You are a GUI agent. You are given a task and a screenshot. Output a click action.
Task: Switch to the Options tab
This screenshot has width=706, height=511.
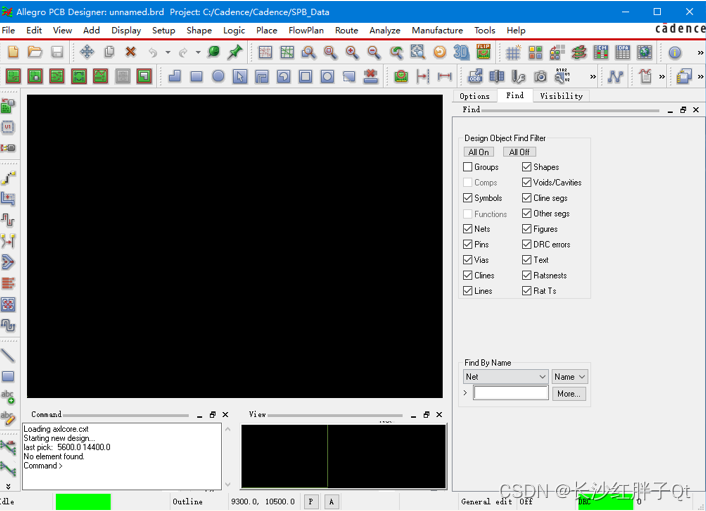(475, 96)
